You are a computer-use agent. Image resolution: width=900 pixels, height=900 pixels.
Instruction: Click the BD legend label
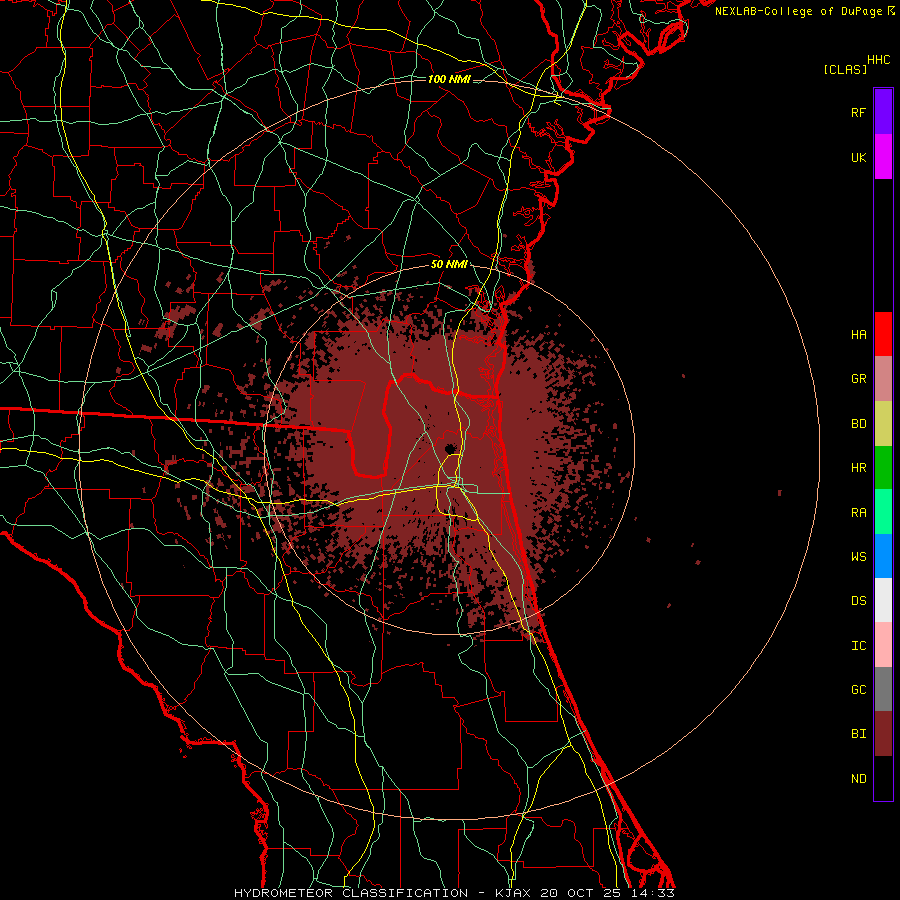pyautogui.click(x=858, y=424)
